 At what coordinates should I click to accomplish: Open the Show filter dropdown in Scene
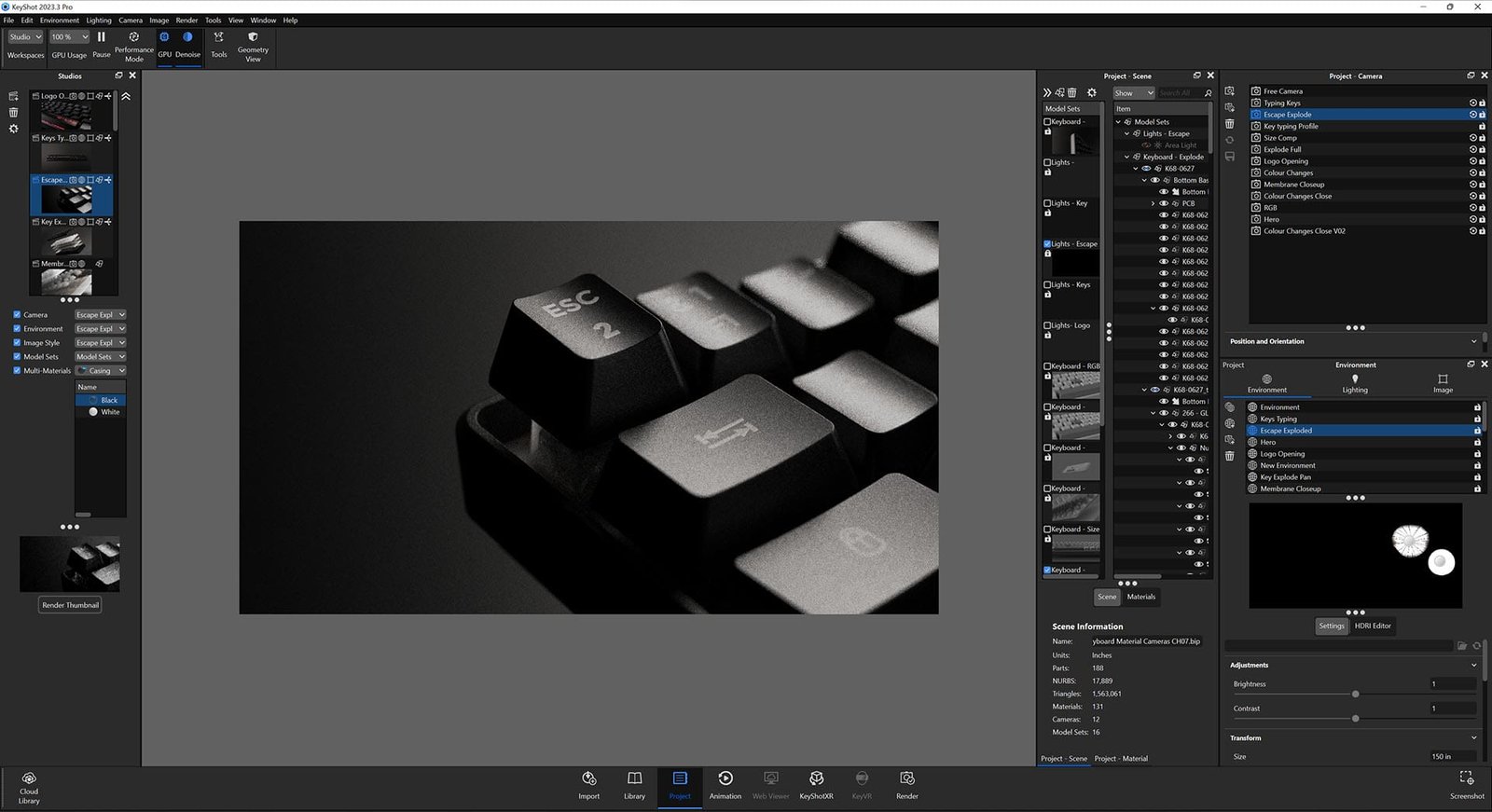(x=1134, y=93)
